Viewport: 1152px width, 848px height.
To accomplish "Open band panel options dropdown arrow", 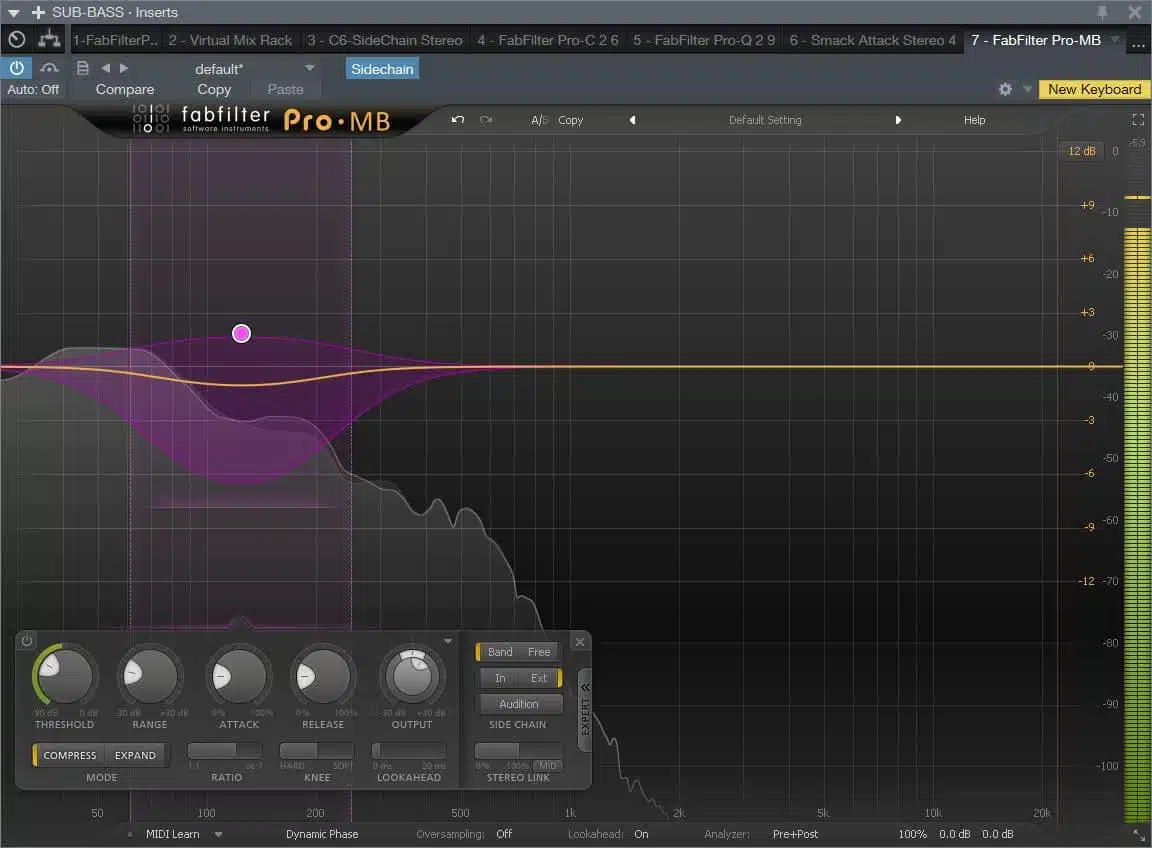I will coord(447,642).
